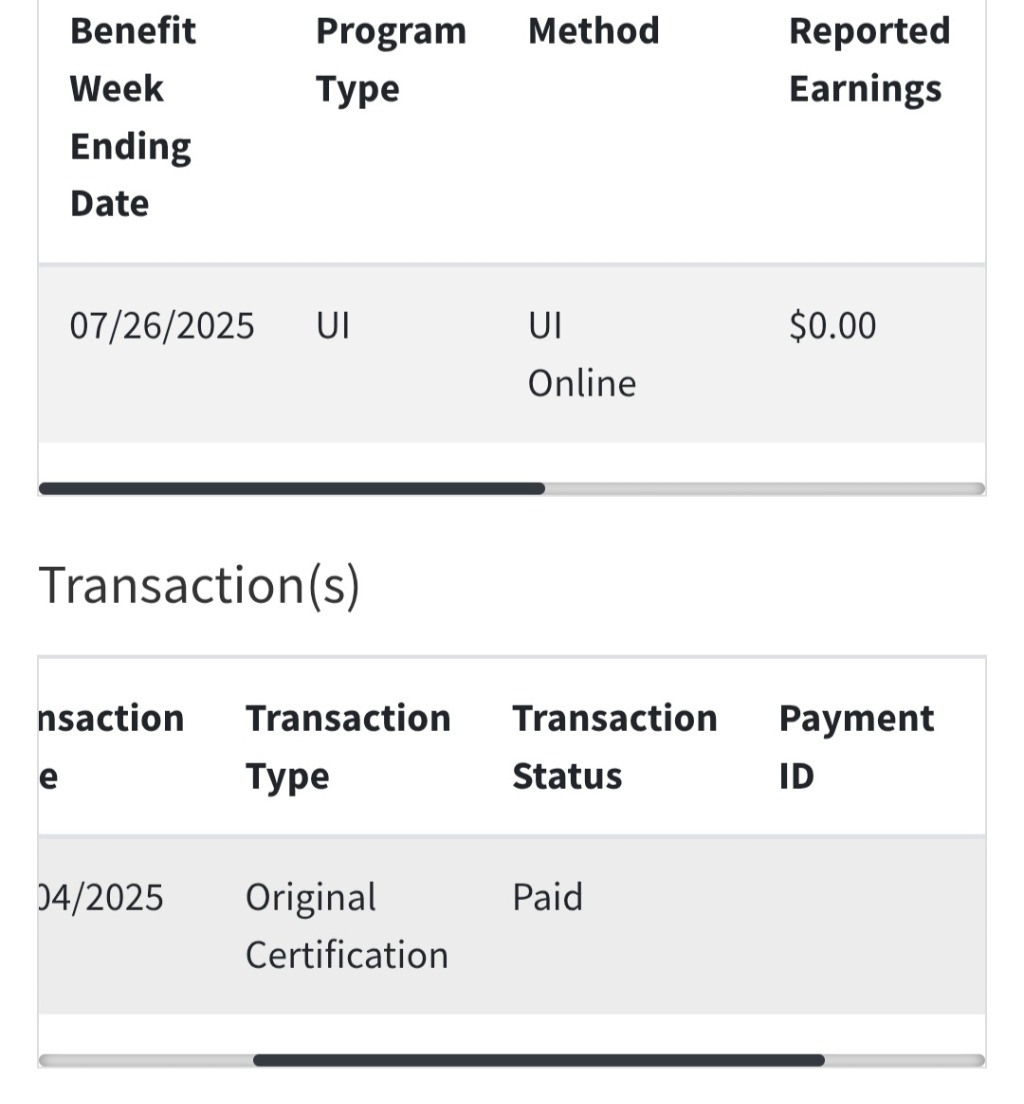Select the Transaction Status column header
This screenshot has width=1024, height=1104.
(614, 747)
